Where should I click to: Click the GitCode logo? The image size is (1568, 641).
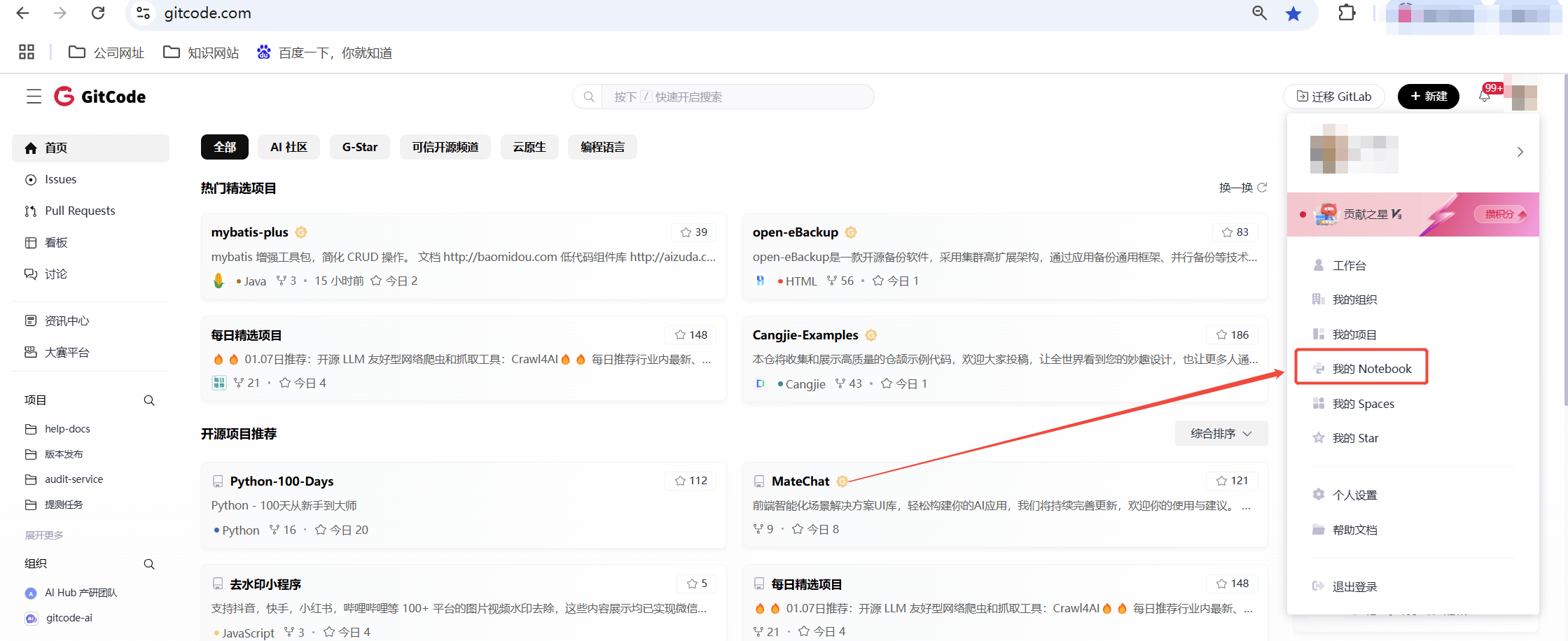100,97
